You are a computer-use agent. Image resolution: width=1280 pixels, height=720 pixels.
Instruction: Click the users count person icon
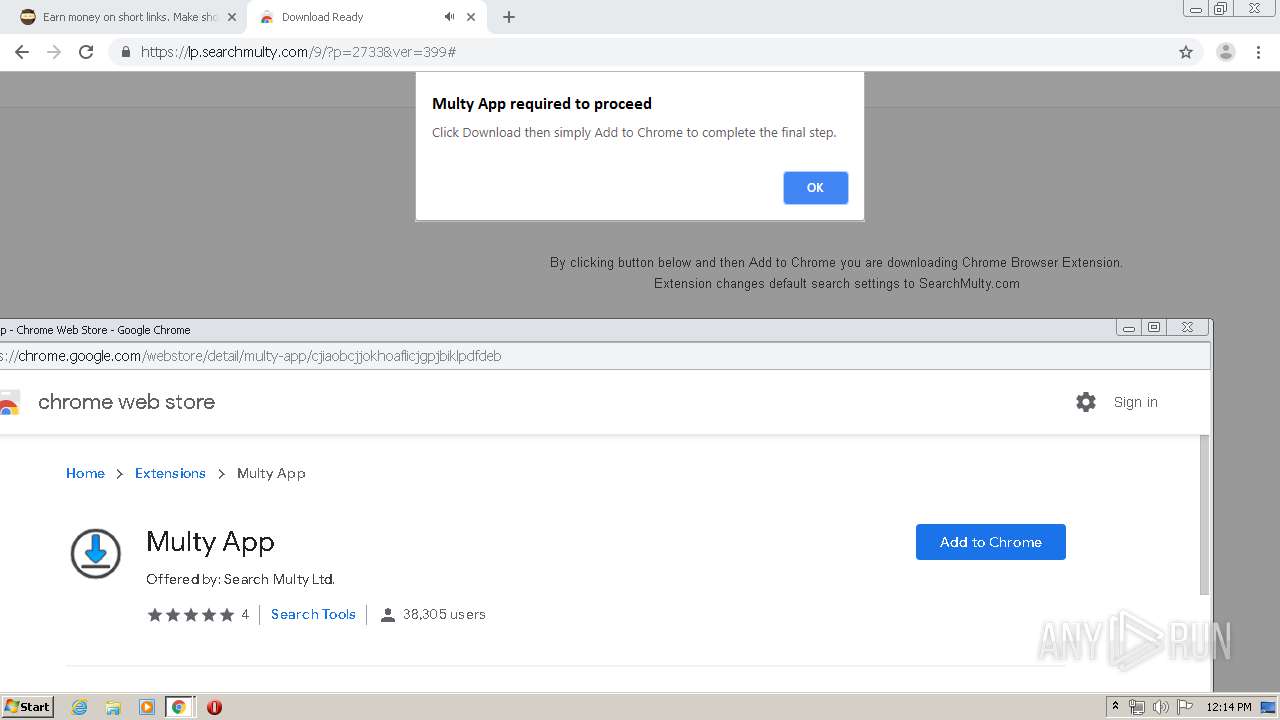pyautogui.click(x=388, y=615)
